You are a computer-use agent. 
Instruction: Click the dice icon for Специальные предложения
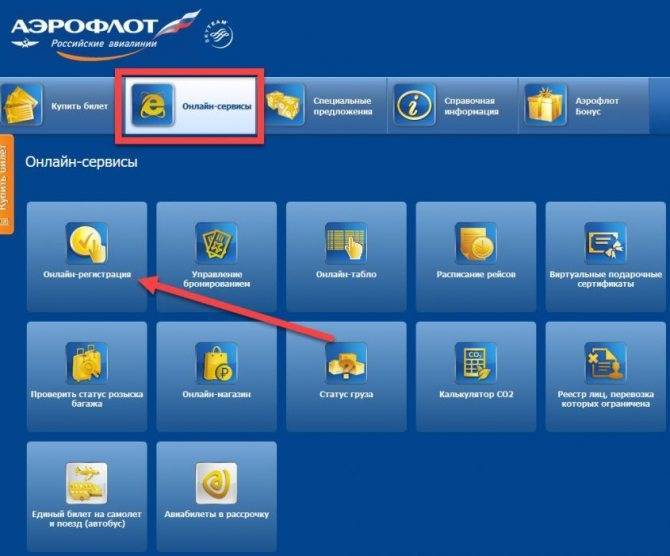tap(284, 105)
